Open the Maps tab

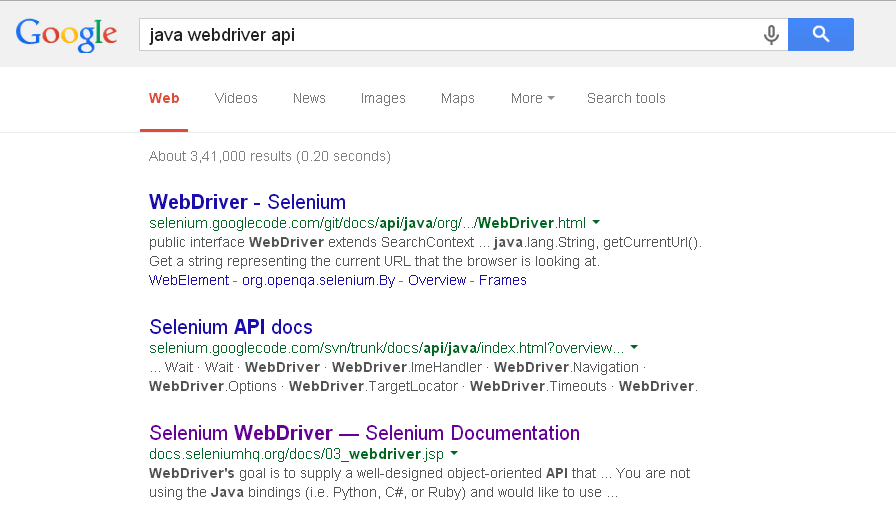point(458,98)
